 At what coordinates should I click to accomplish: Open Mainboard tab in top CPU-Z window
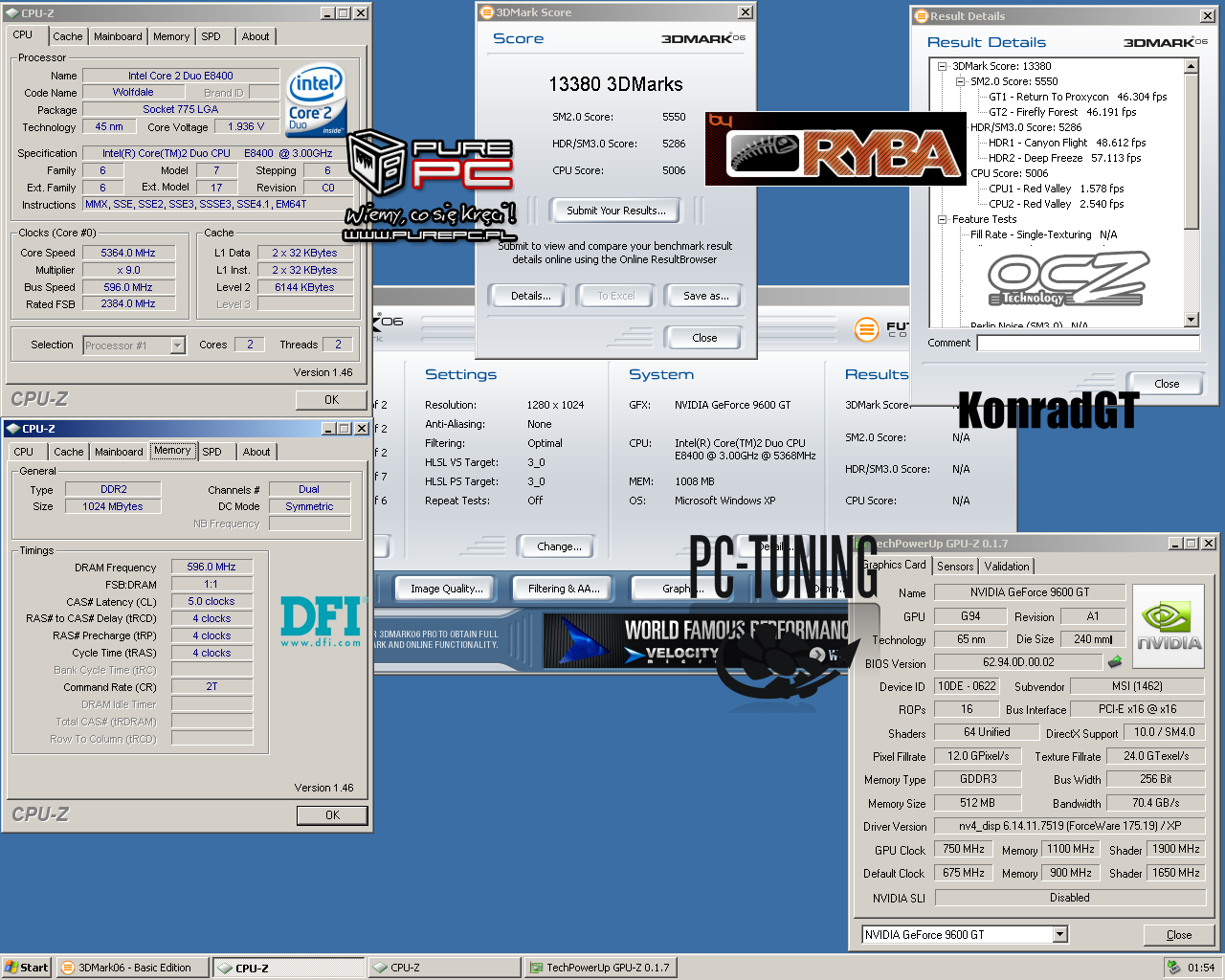(x=118, y=36)
